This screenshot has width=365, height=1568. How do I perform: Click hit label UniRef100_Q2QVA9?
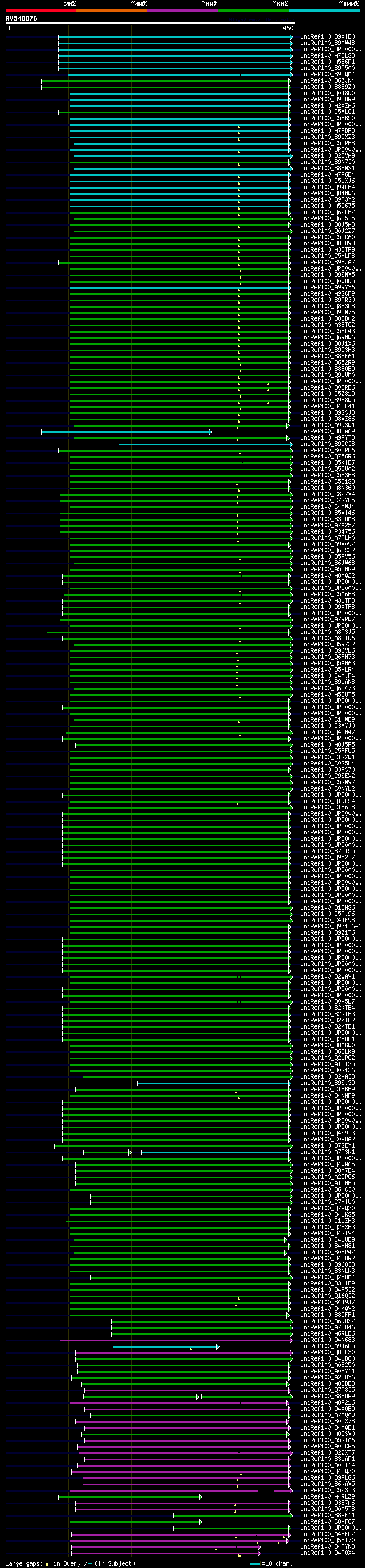click(327, 156)
